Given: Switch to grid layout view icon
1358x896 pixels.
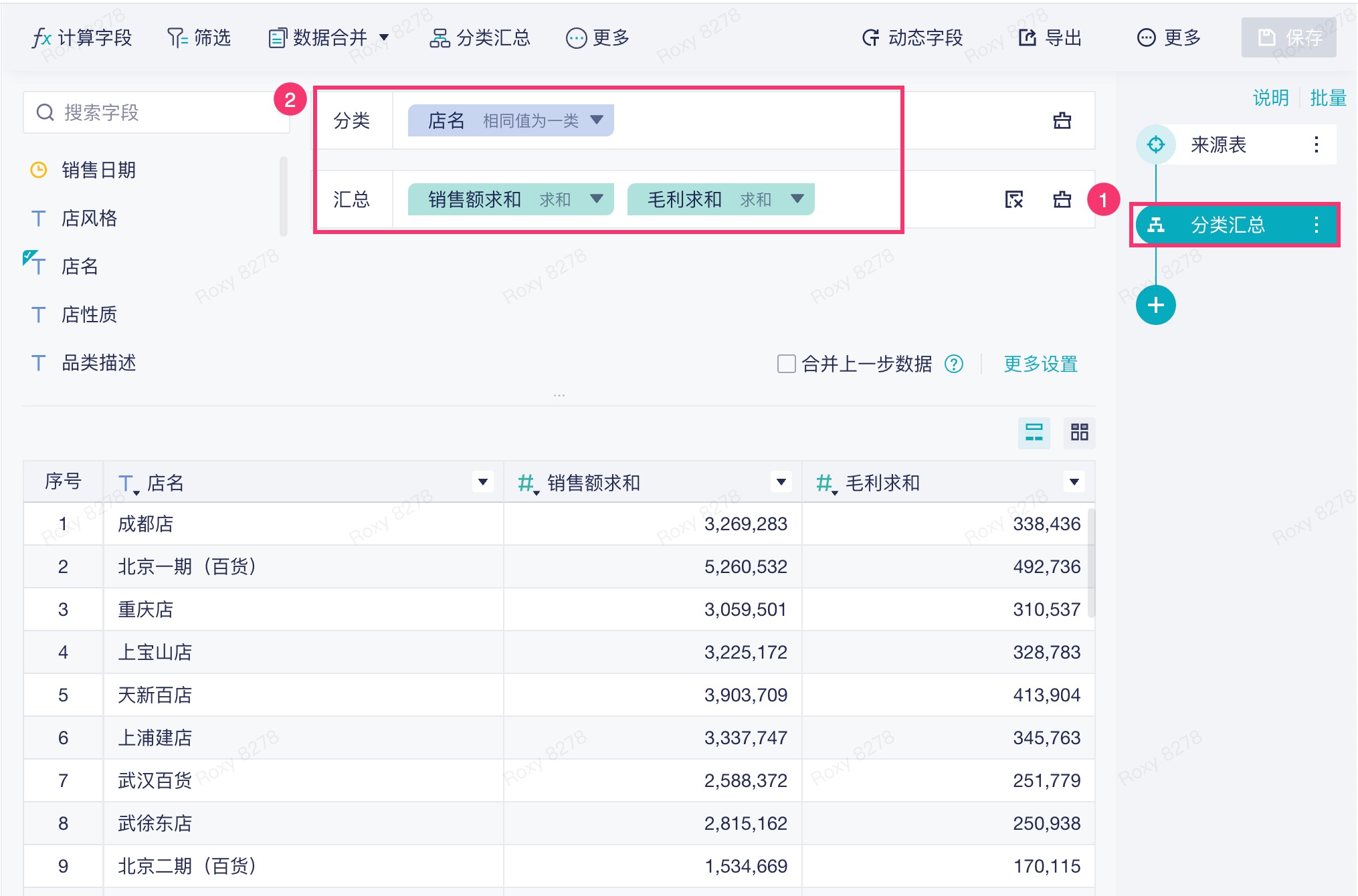Looking at the screenshot, I should point(1079,433).
